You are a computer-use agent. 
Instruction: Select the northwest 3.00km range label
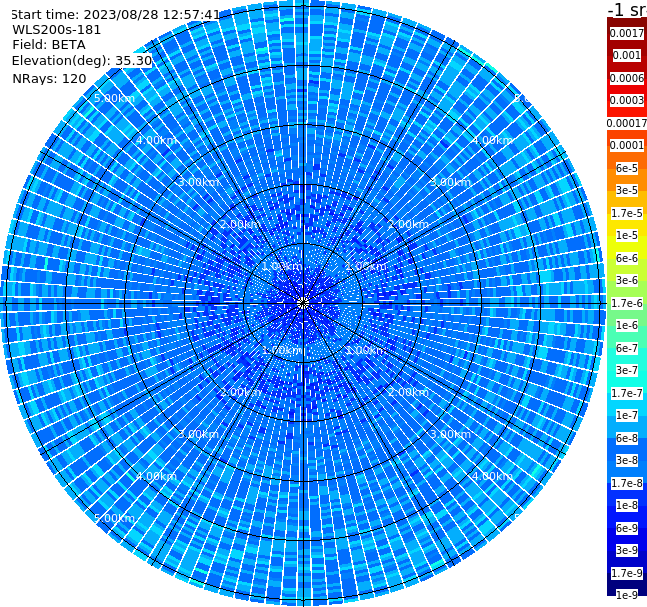198,182
